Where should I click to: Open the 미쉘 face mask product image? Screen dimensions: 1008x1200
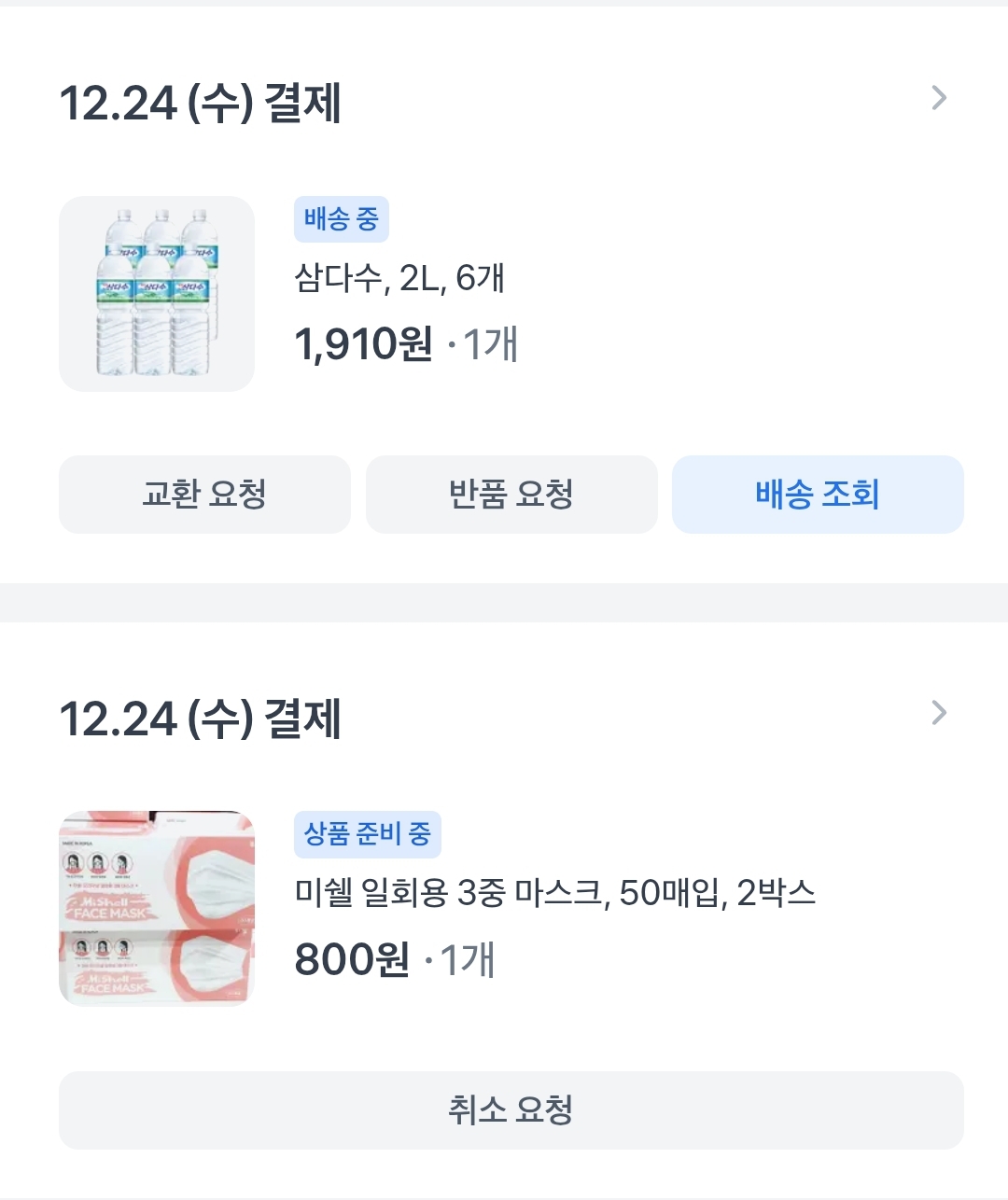pyautogui.click(x=157, y=908)
